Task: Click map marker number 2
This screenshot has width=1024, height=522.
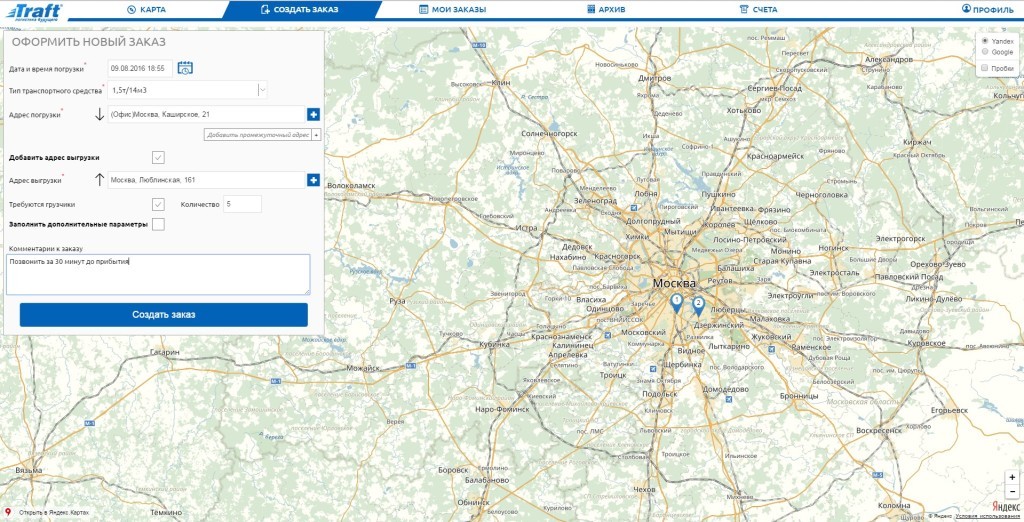Action: 698,304
